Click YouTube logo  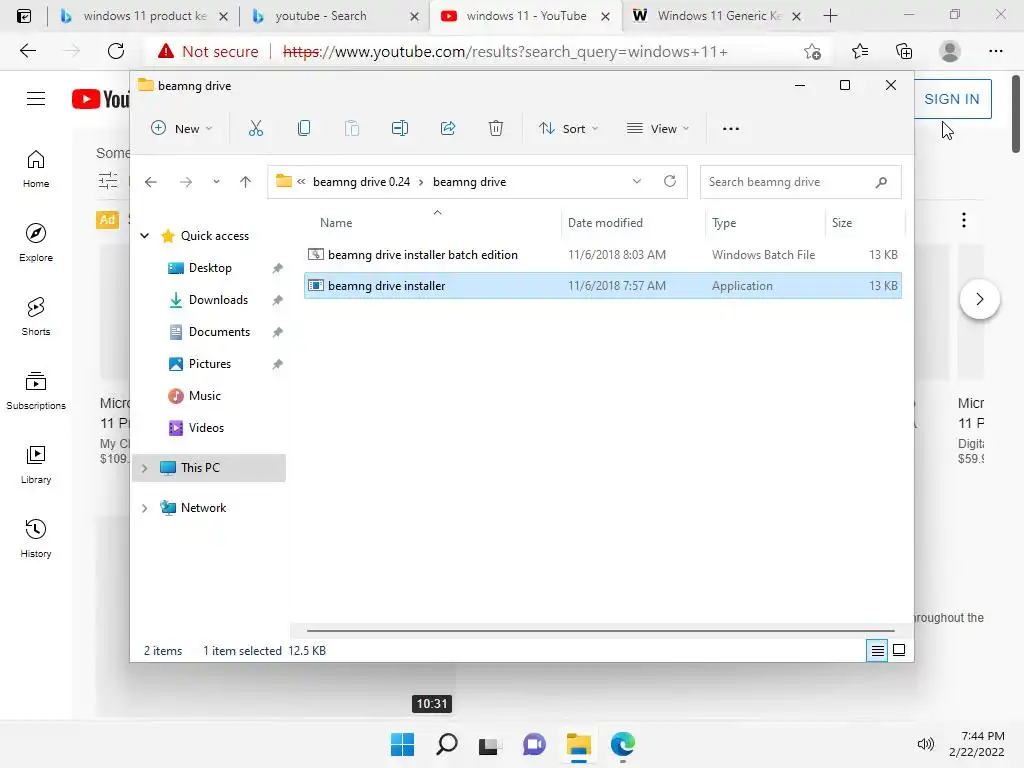[101, 99]
